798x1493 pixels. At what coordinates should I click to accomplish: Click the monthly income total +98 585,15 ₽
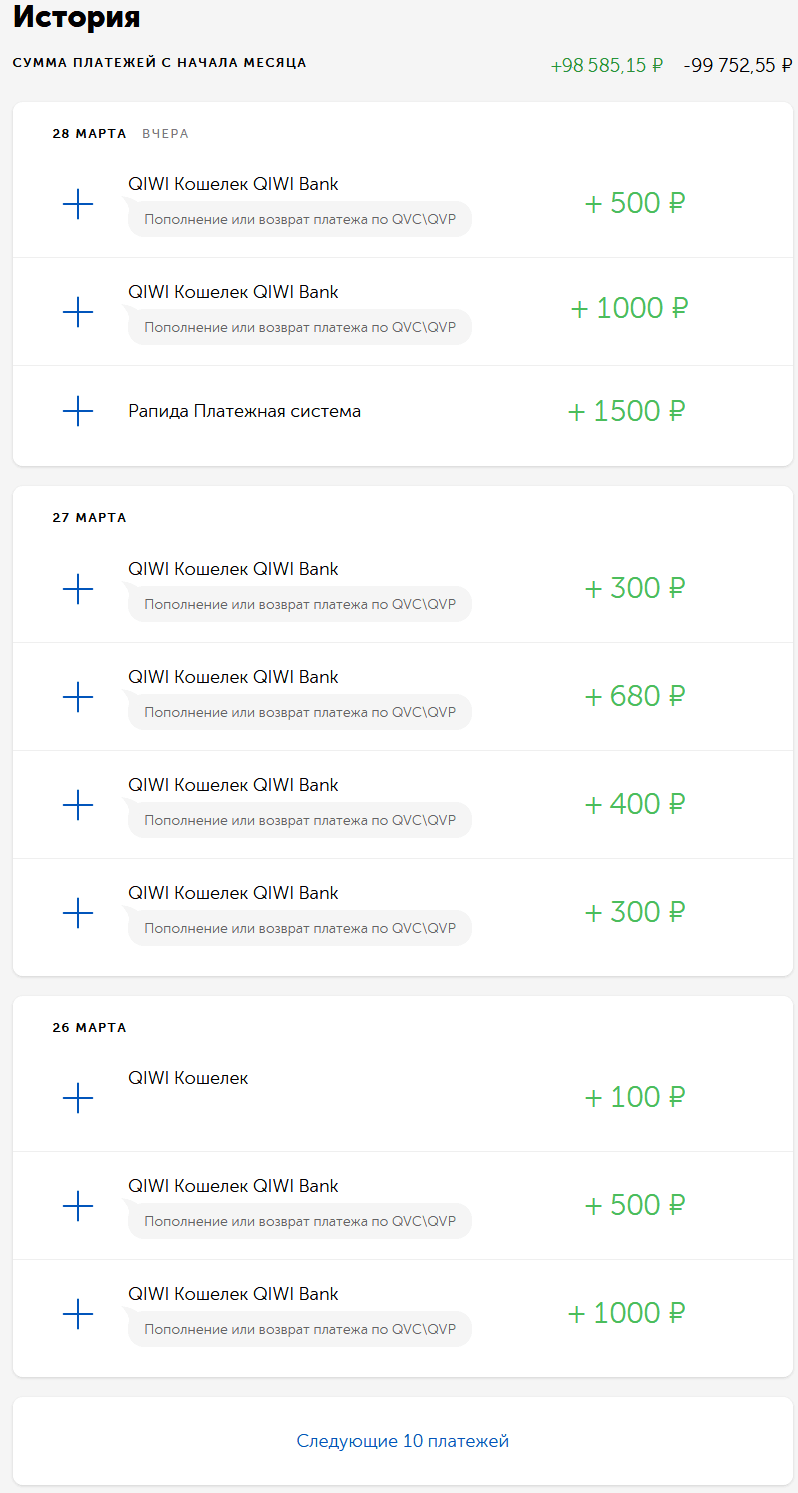(607, 66)
